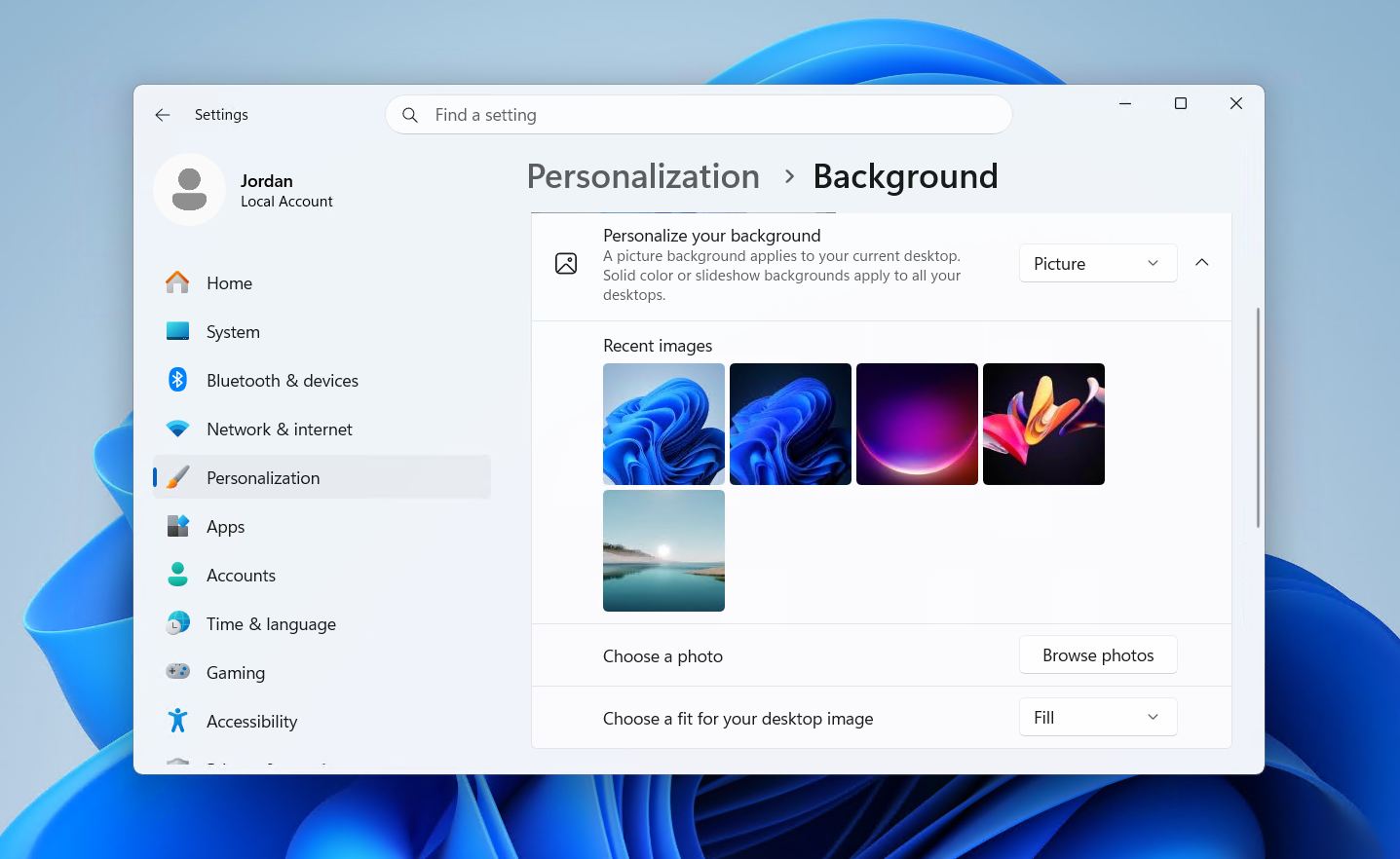Image resolution: width=1400 pixels, height=859 pixels.
Task: Select the Accessibility label in sidebar
Action: coord(251,722)
